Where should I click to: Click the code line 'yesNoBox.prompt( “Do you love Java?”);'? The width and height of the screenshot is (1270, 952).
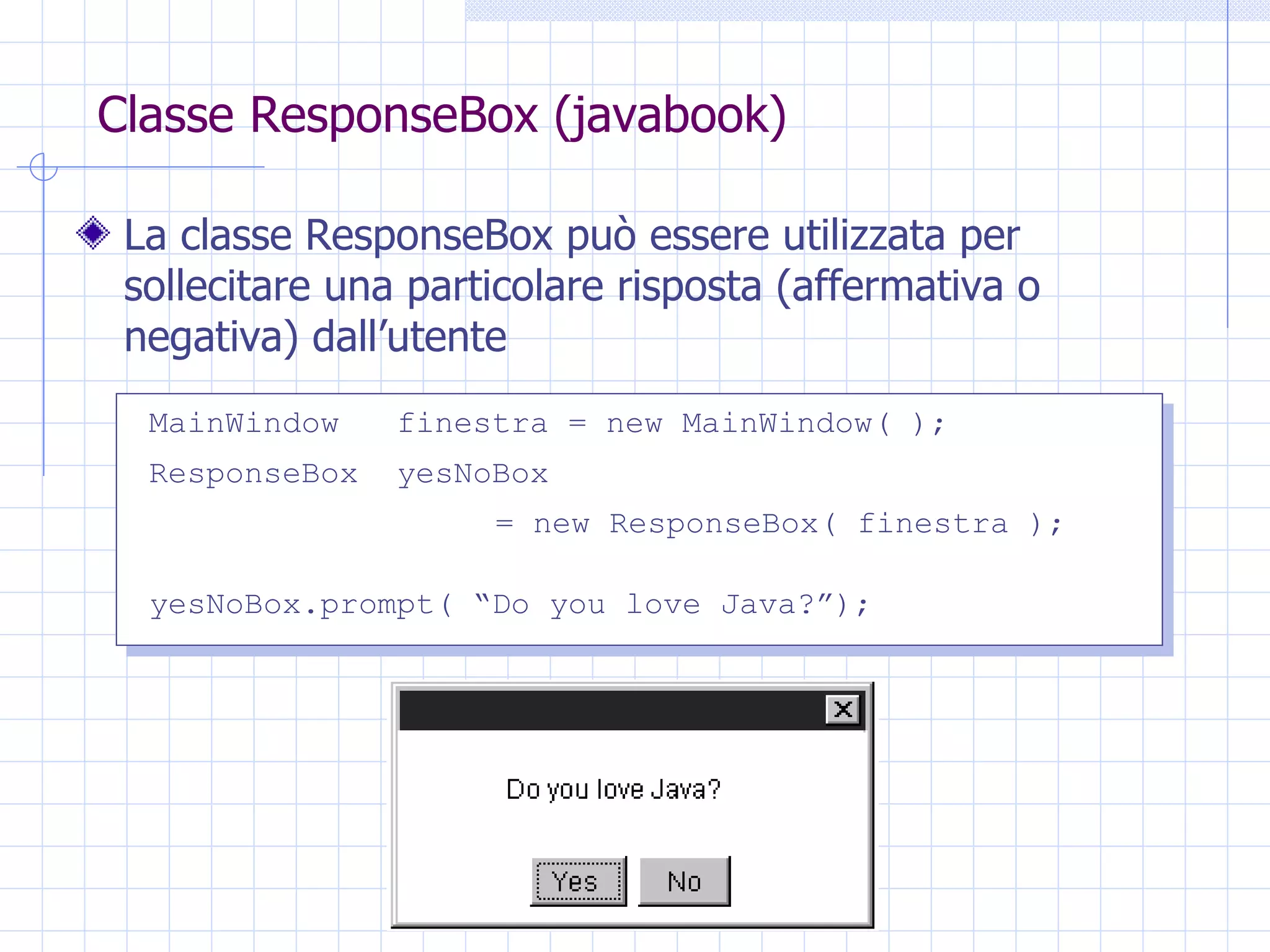(x=509, y=605)
